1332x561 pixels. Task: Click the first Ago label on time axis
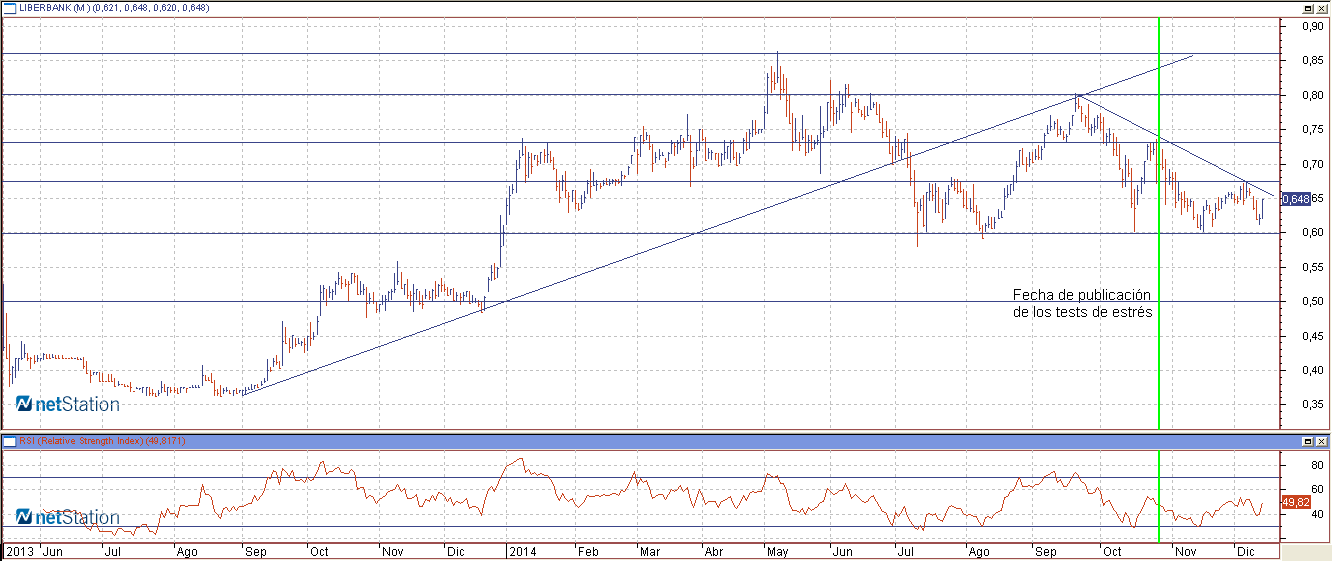(x=187, y=551)
